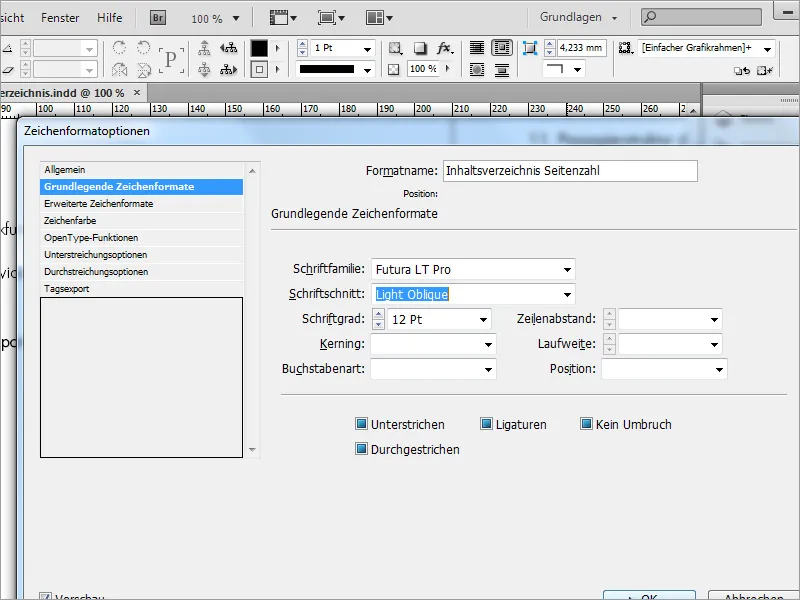This screenshot has height=600, width=800.
Task: Click the fill color black swatch
Action: (x=259, y=48)
